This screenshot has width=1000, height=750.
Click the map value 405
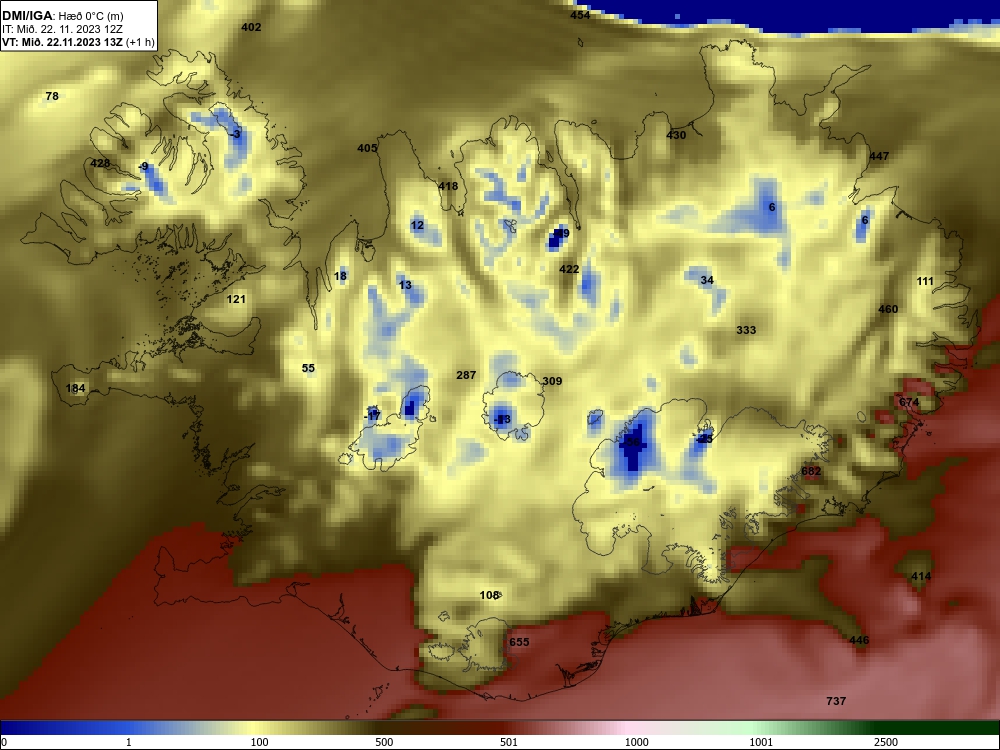367,148
